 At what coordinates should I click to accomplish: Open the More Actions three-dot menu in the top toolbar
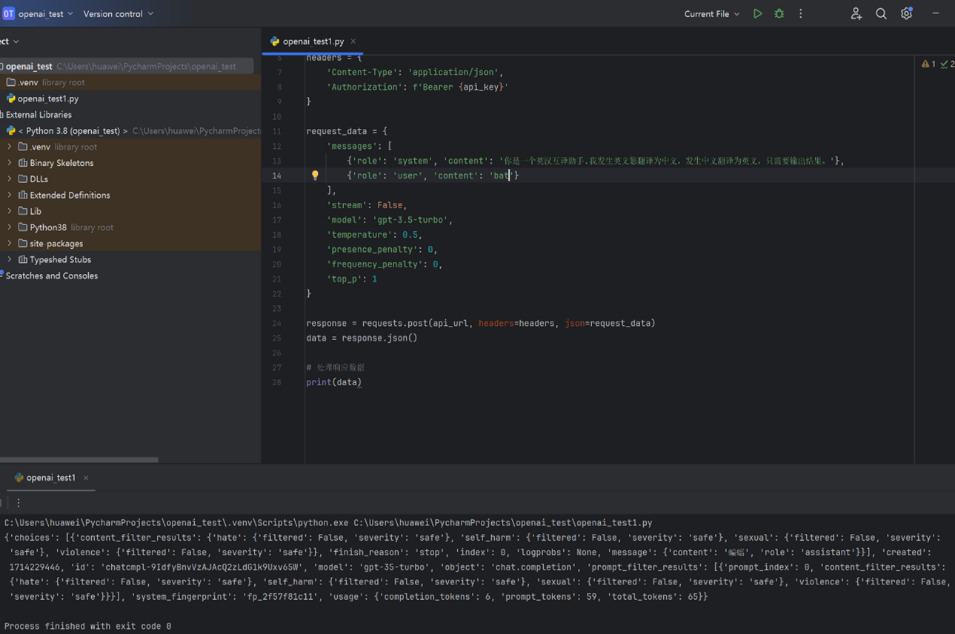point(800,13)
